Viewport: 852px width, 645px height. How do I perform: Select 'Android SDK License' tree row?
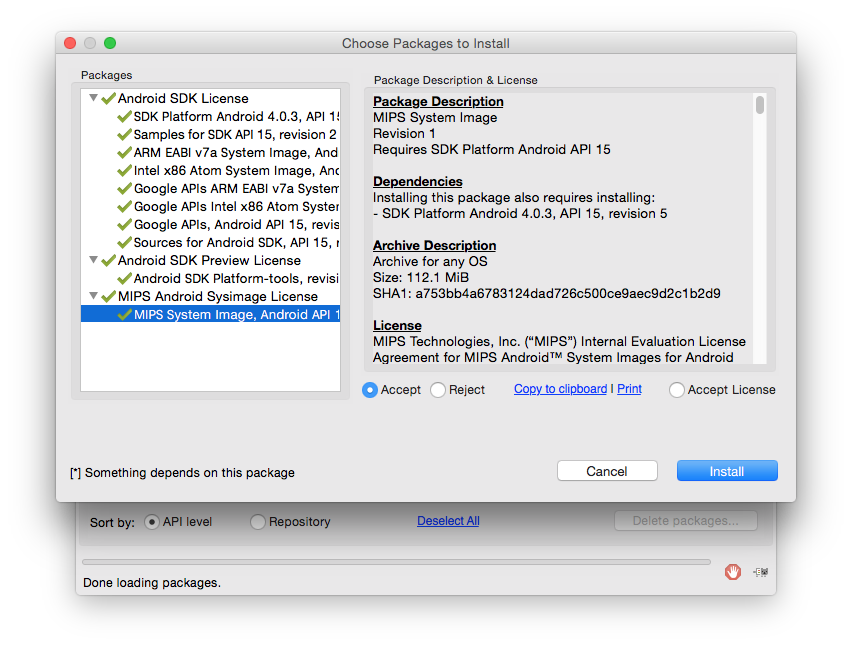pos(210,98)
